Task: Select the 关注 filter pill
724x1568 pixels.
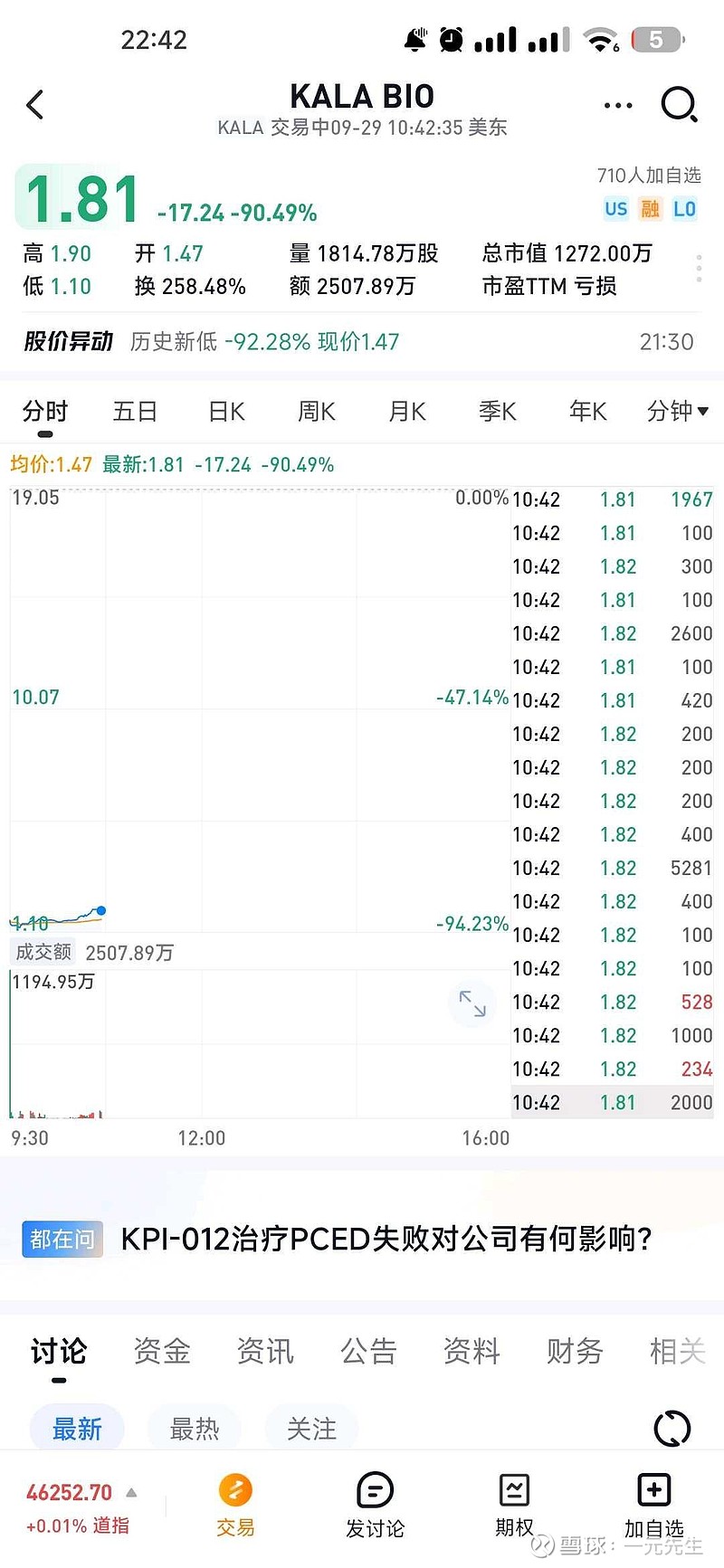Action: [x=311, y=1429]
